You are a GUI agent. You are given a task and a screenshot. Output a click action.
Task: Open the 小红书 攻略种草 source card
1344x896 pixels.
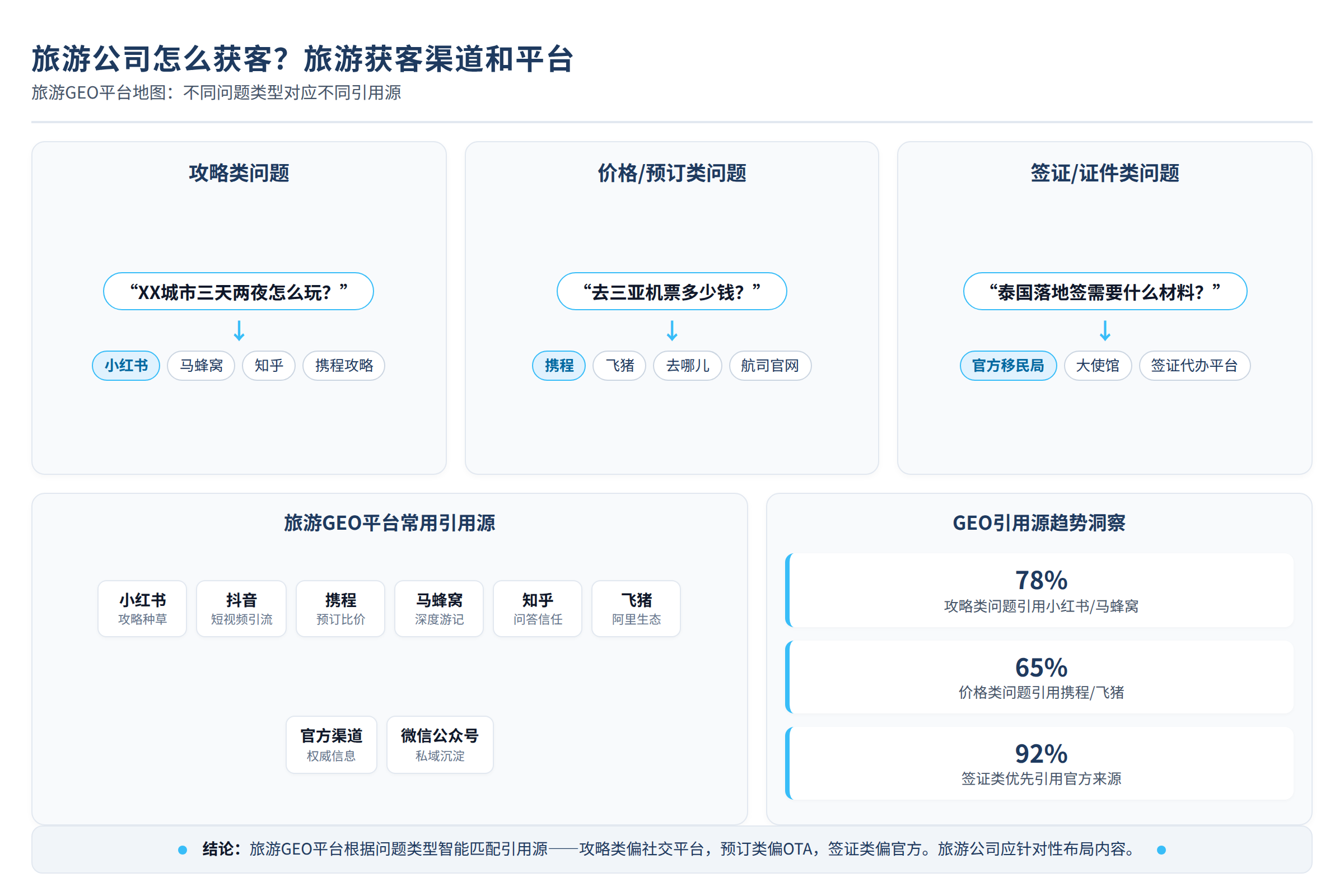click(x=142, y=609)
